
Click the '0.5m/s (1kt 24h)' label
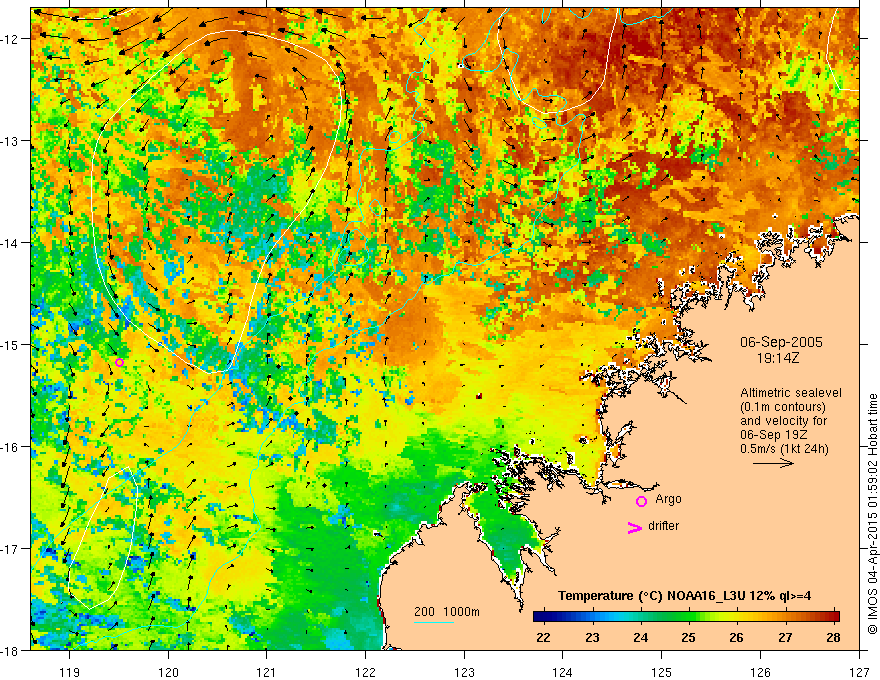(x=784, y=449)
